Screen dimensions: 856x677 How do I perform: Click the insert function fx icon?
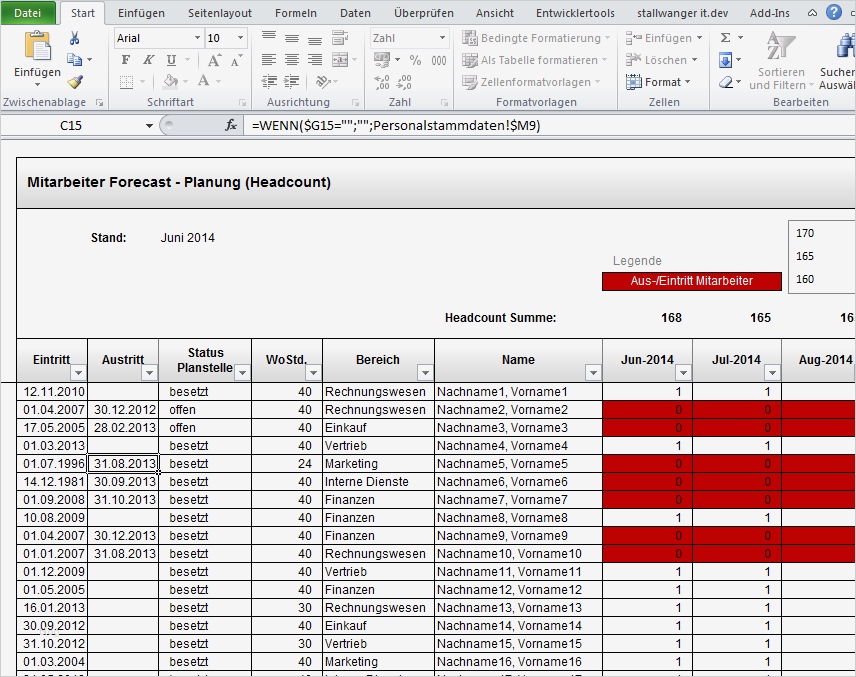231,125
